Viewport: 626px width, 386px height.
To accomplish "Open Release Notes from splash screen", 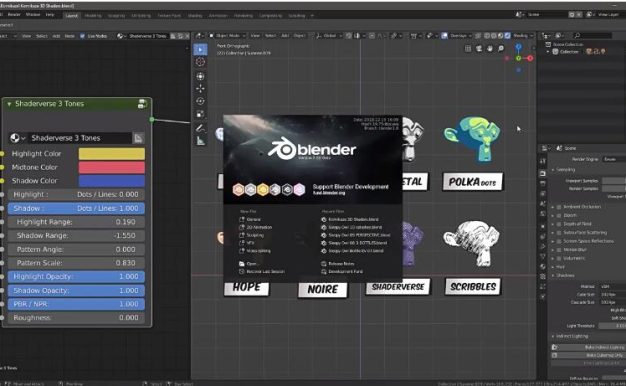I will point(338,264).
